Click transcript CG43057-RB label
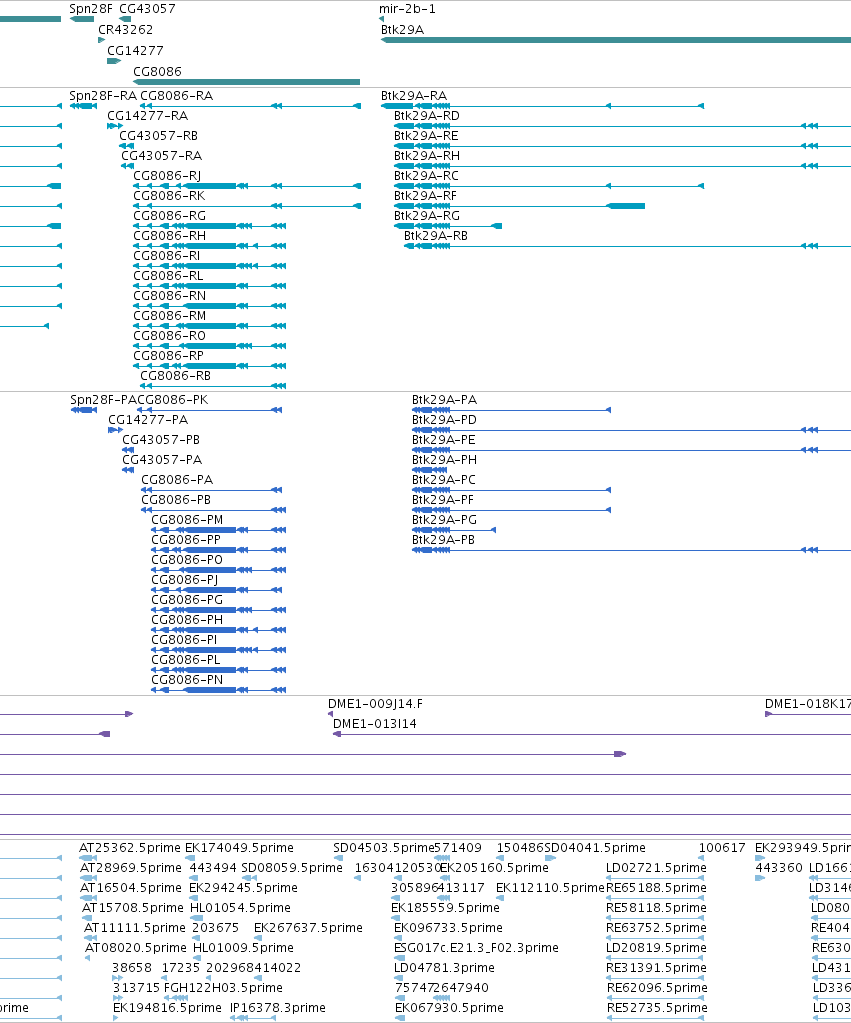 point(159,136)
